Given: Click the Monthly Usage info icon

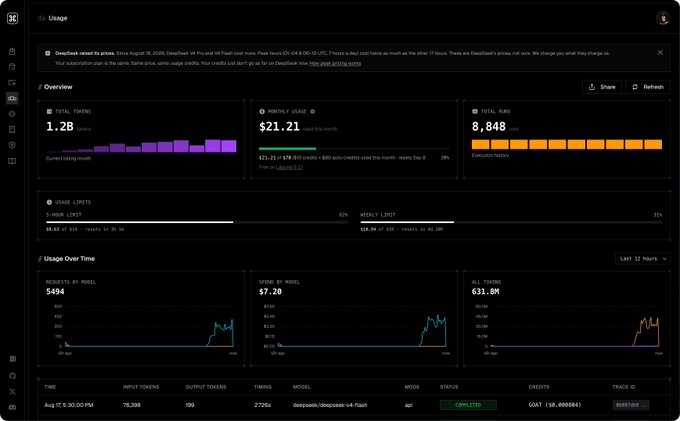Looking at the screenshot, I should 312,111.
